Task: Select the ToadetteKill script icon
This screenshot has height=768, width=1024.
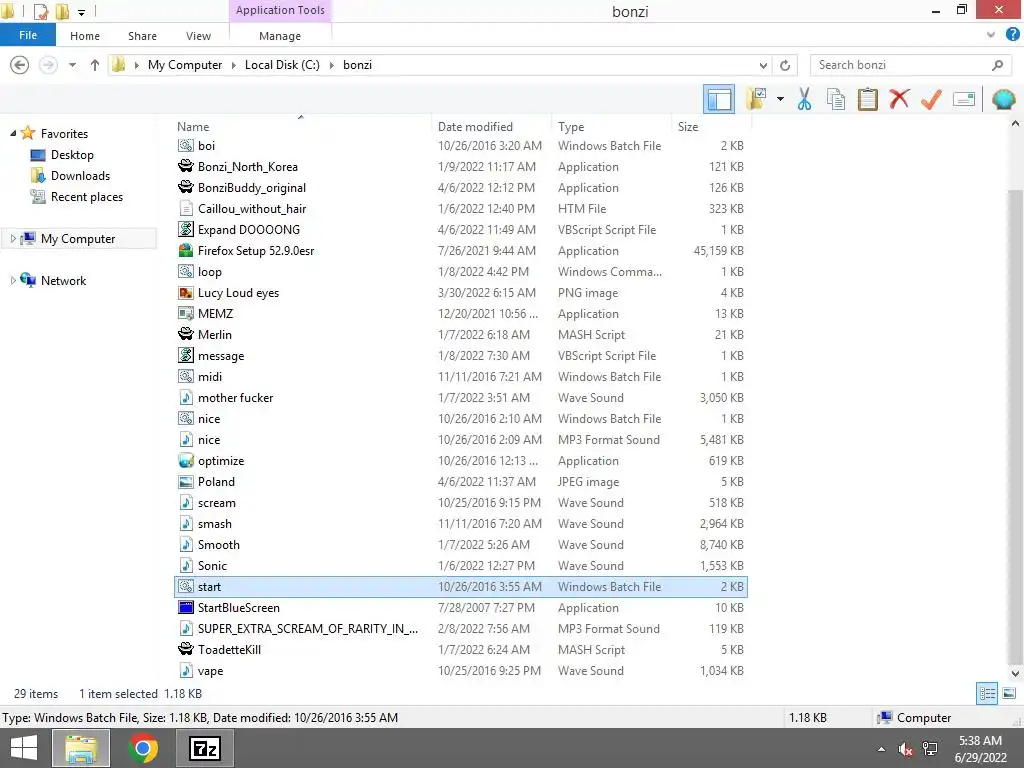Action: click(185, 649)
